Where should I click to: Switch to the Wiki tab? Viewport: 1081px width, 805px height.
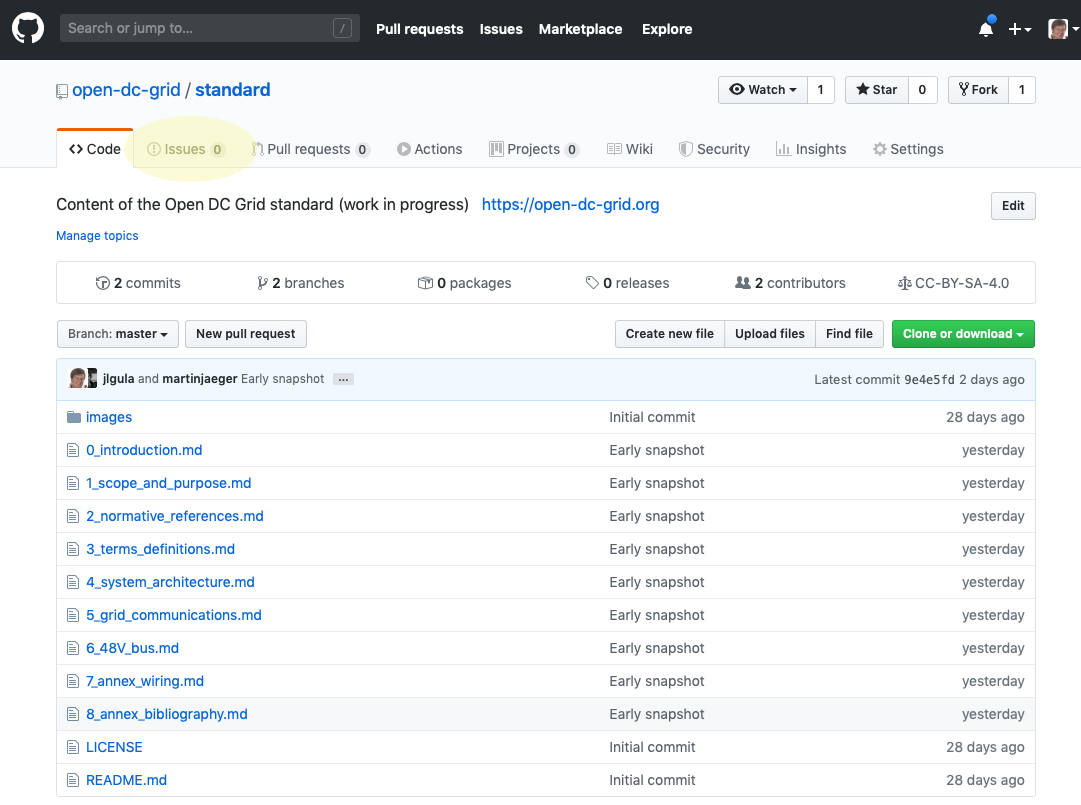tap(629, 149)
